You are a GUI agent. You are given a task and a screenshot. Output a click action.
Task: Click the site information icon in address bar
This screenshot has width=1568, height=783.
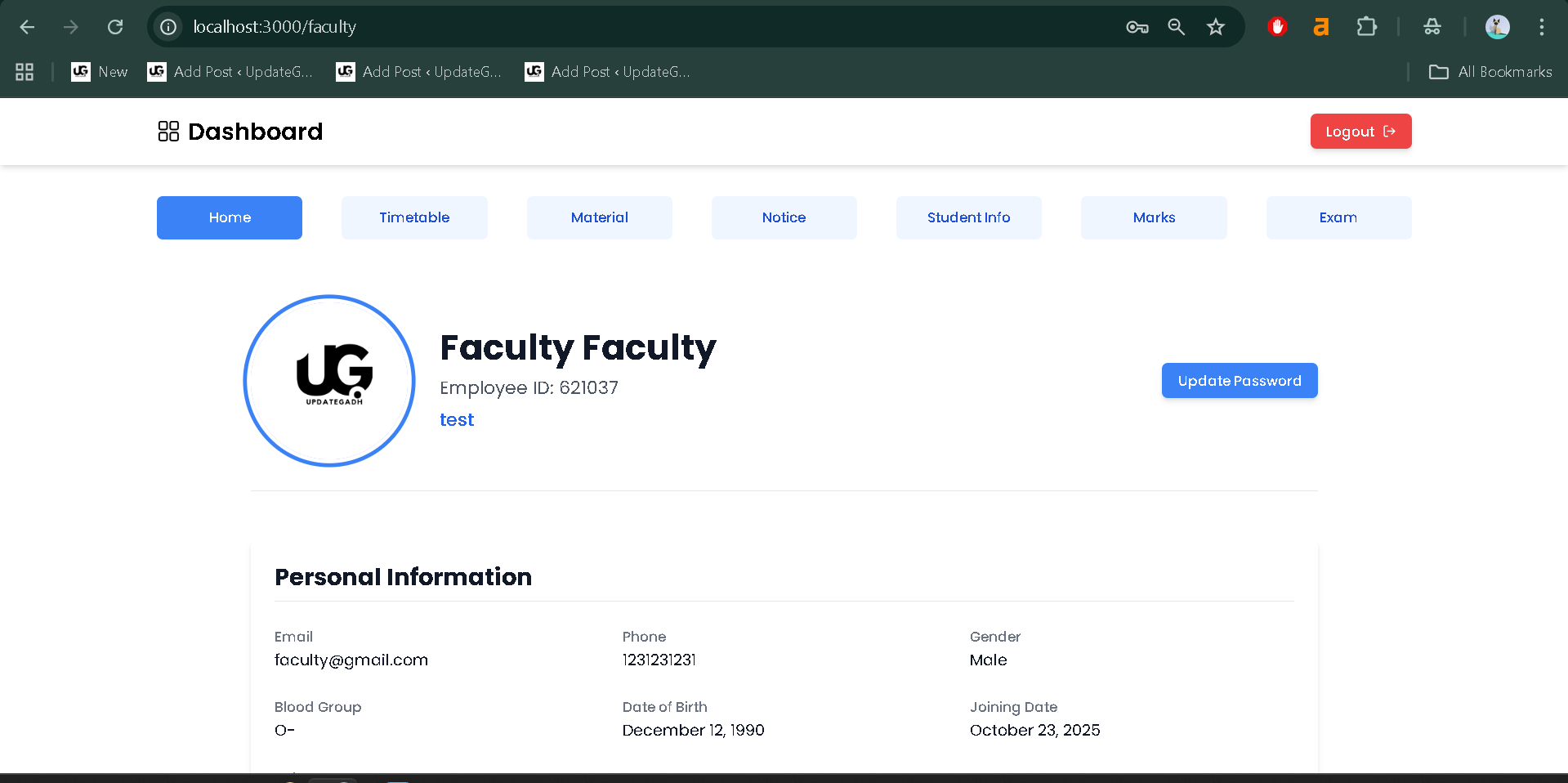[168, 26]
